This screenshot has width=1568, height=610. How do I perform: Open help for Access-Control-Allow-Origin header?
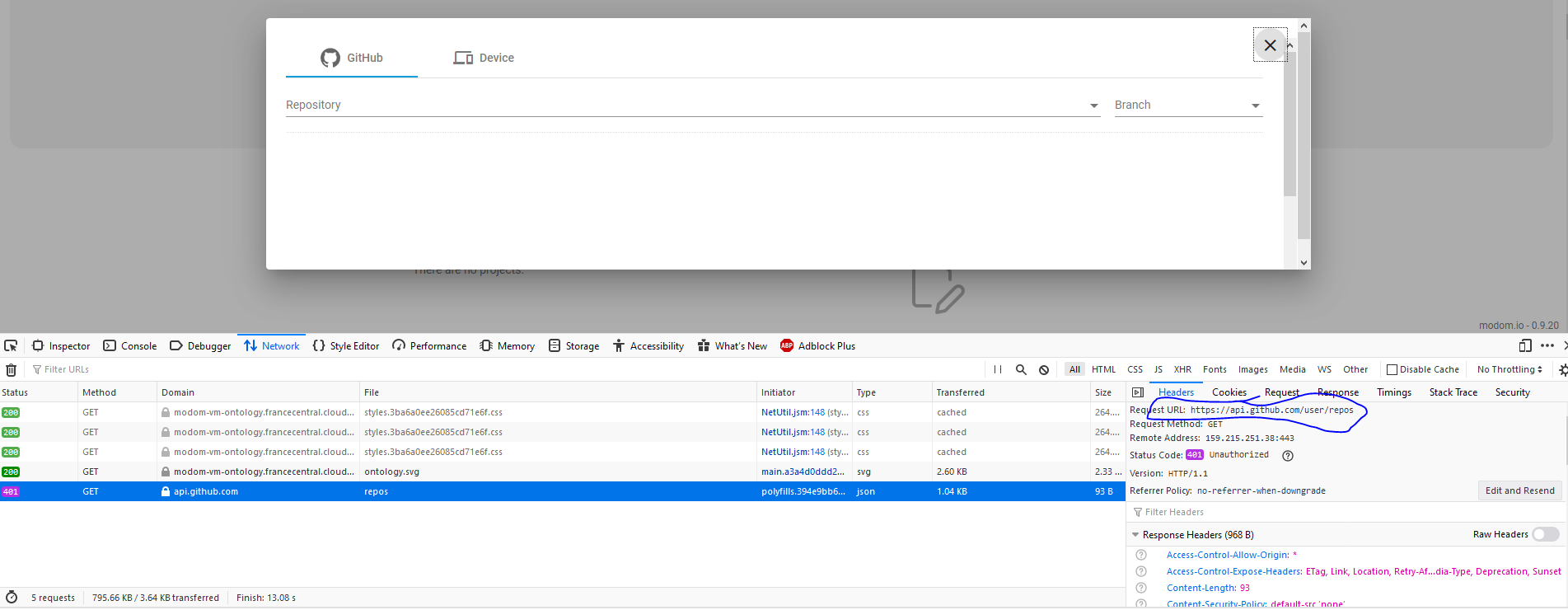(x=1141, y=555)
